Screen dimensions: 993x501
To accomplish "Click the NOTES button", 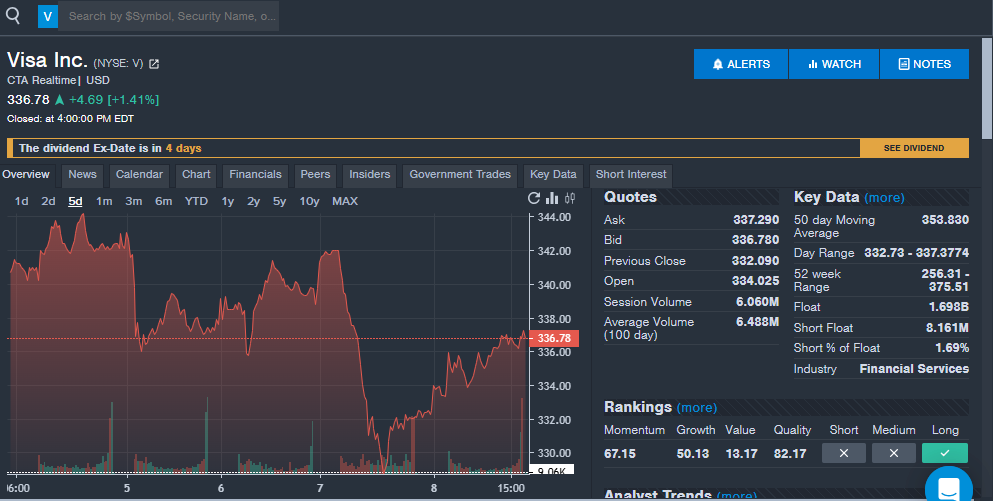I will coord(925,64).
